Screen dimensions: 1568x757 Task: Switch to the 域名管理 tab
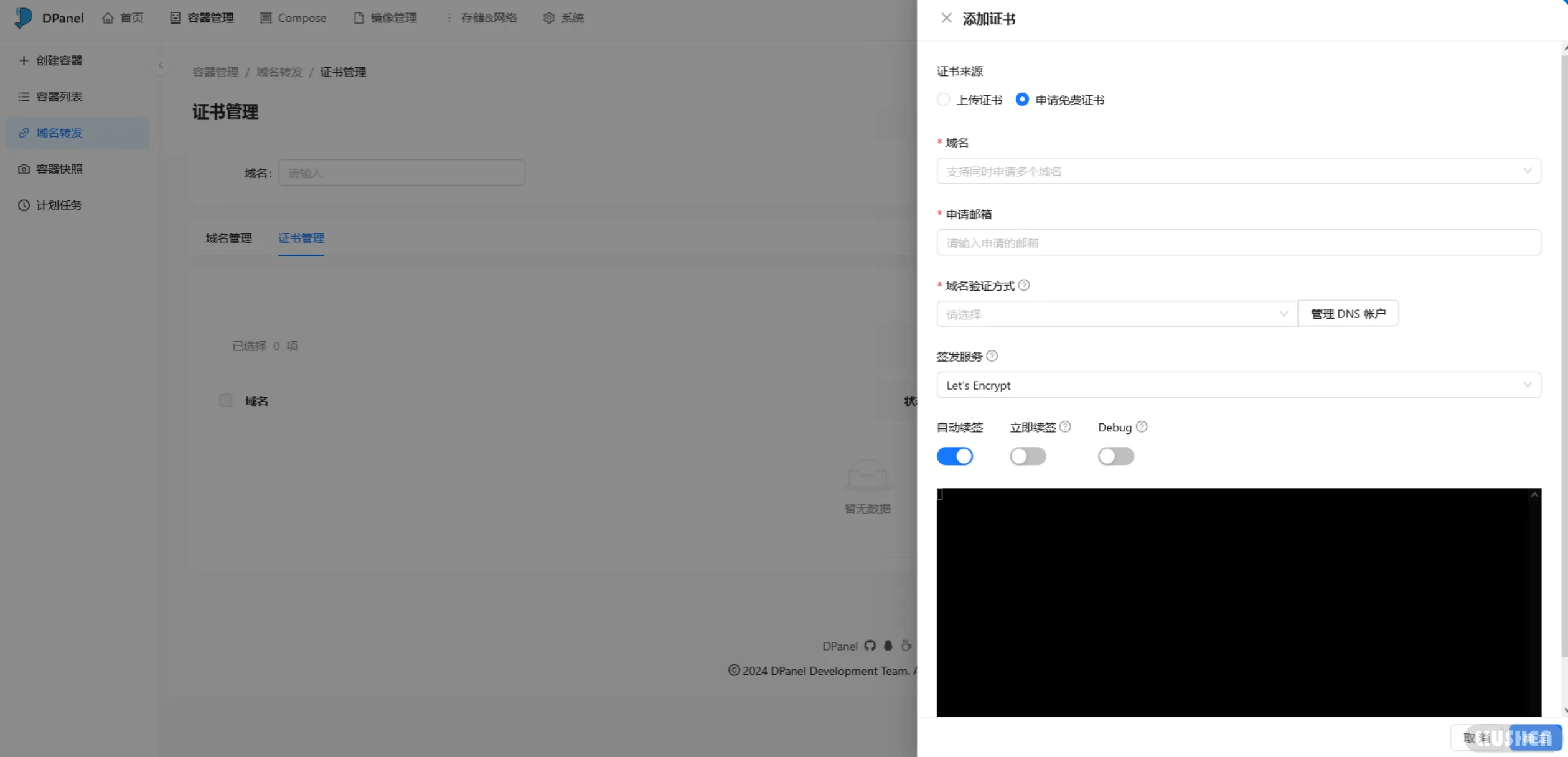pos(228,238)
